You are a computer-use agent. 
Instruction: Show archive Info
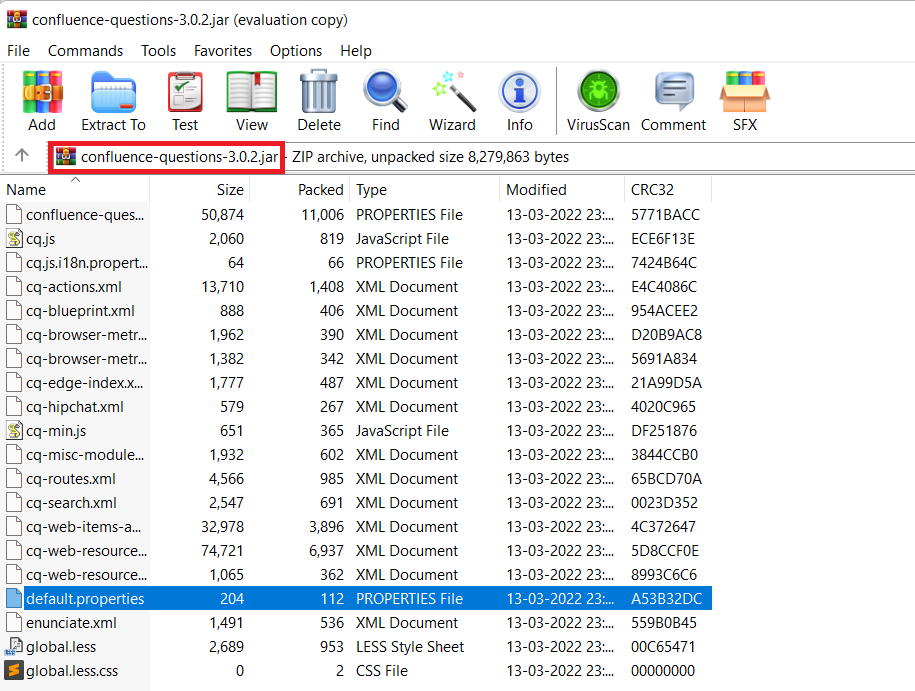pyautogui.click(x=519, y=92)
